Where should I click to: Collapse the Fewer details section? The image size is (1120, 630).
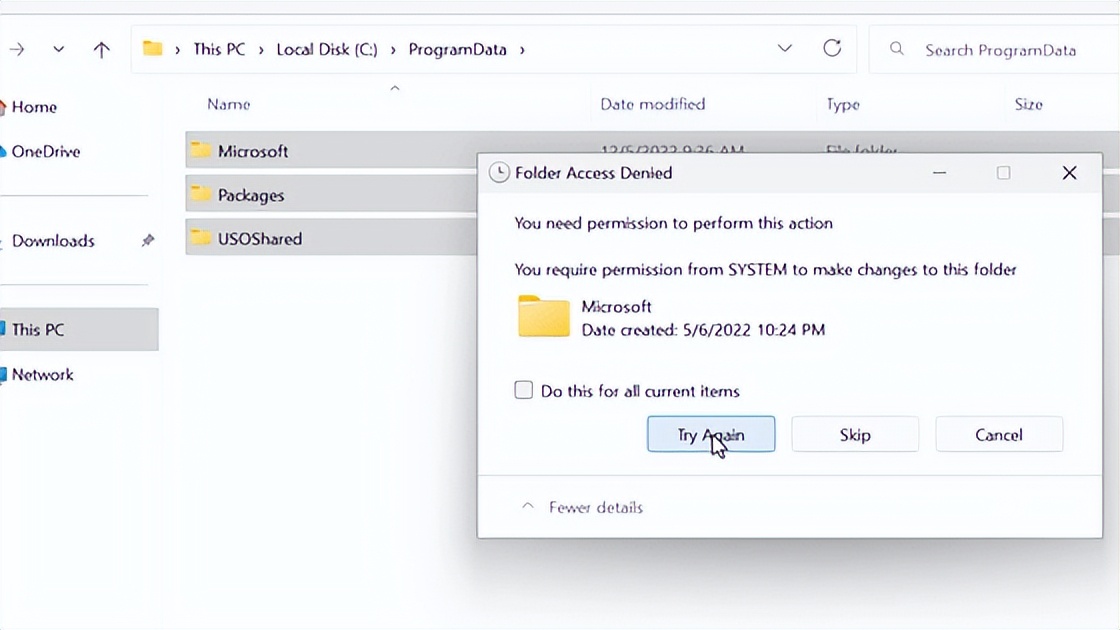pos(581,507)
